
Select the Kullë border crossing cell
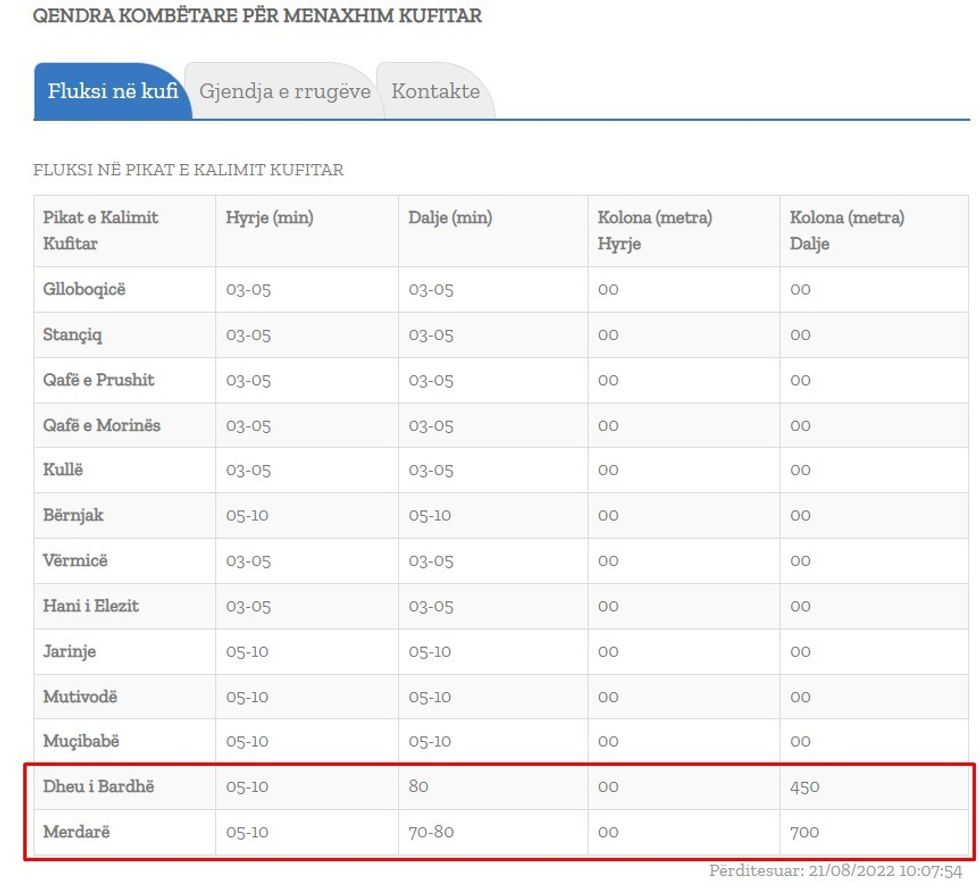pyautogui.click(x=62, y=470)
